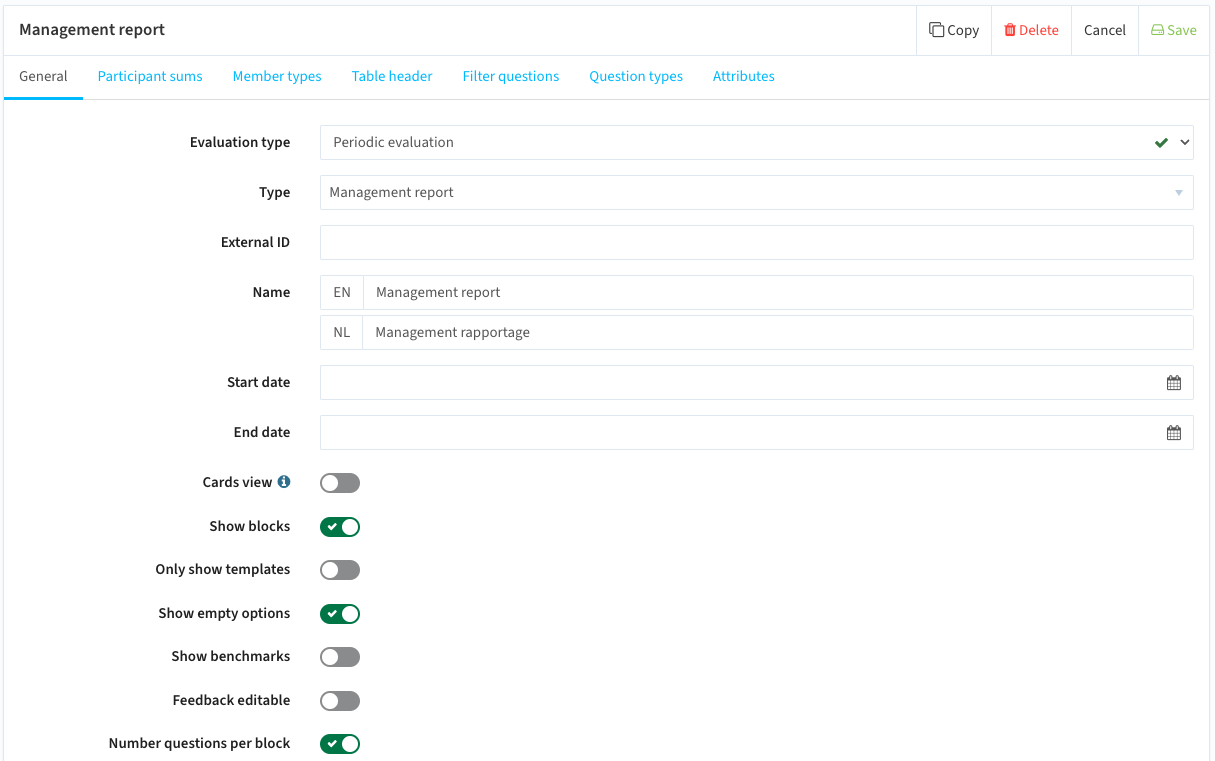Viewport: 1215px width, 761px height.
Task: Click into the Start date field
Action: pos(757,382)
